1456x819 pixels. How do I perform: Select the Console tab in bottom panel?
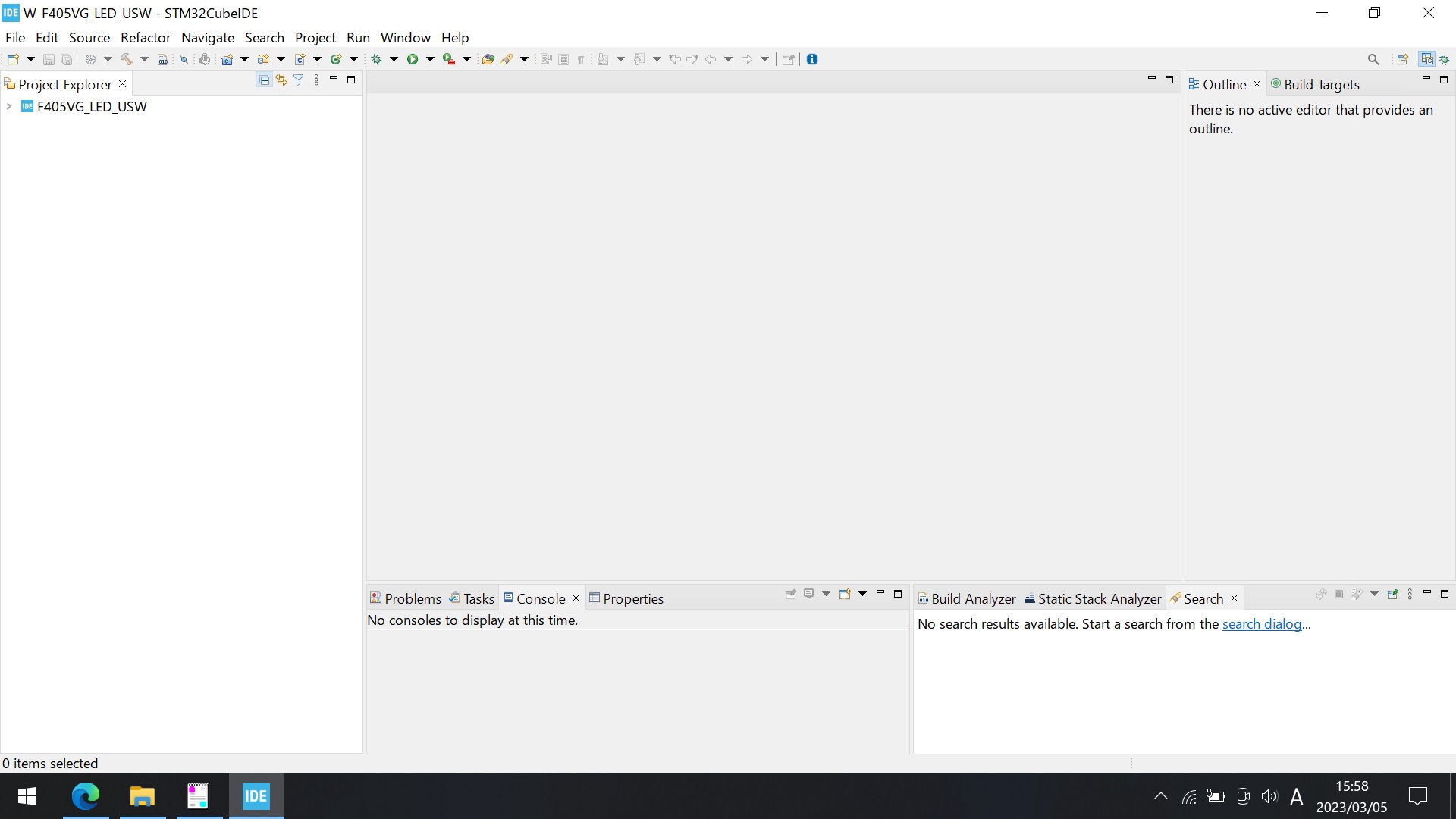(539, 598)
